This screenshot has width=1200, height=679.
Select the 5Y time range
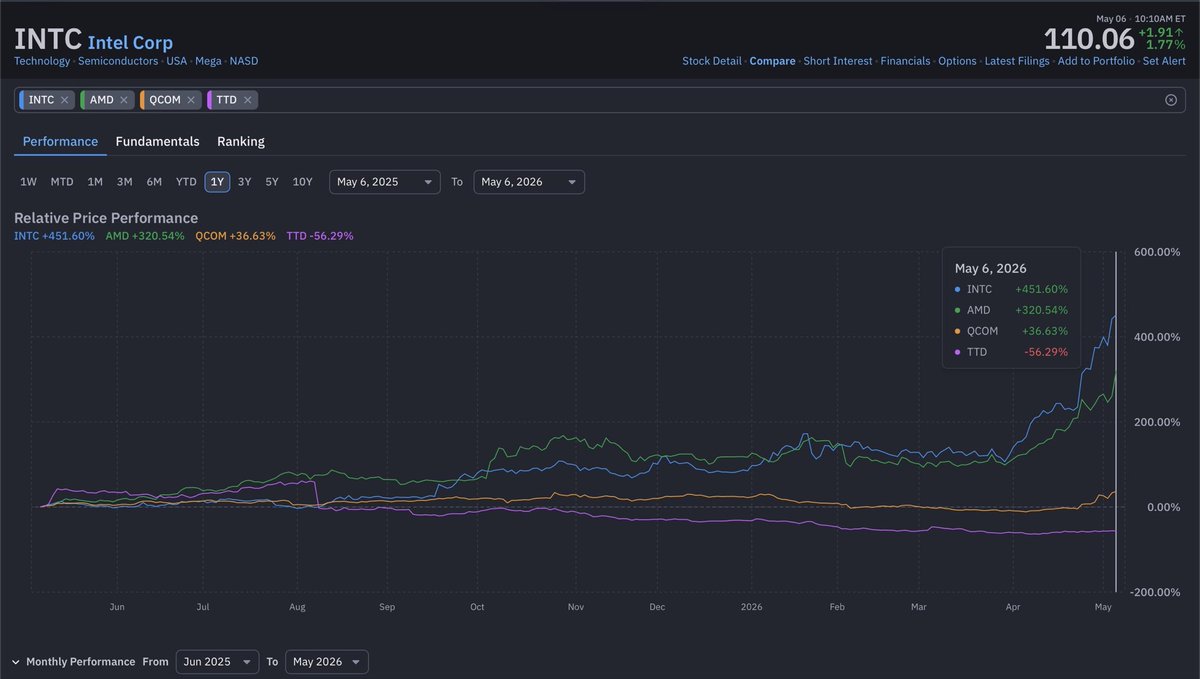pos(272,182)
